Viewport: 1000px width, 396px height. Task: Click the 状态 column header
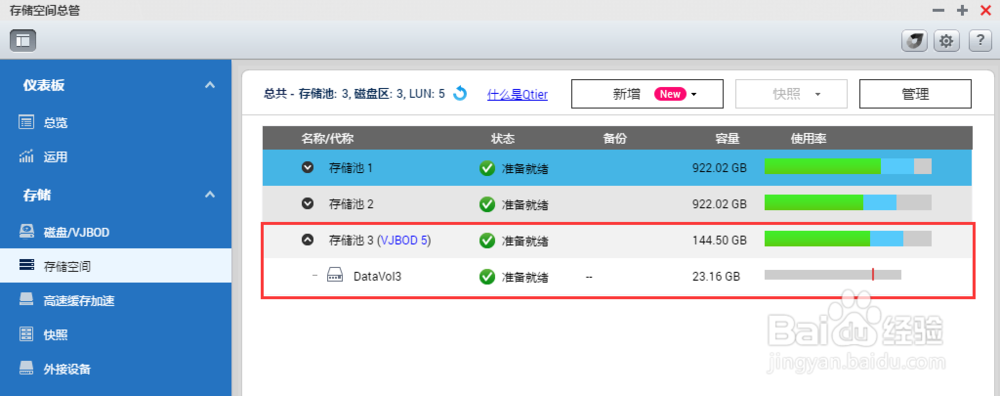click(x=503, y=138)
